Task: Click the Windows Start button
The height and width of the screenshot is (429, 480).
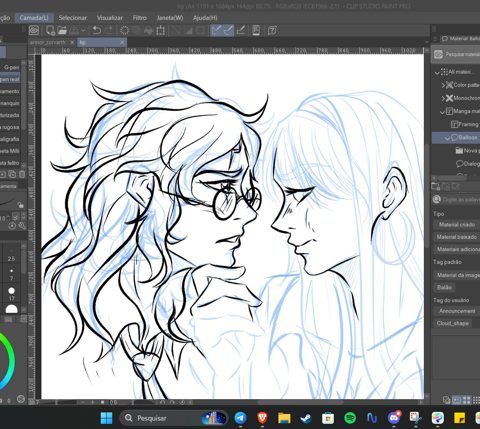Action: (x=107, y=418)
